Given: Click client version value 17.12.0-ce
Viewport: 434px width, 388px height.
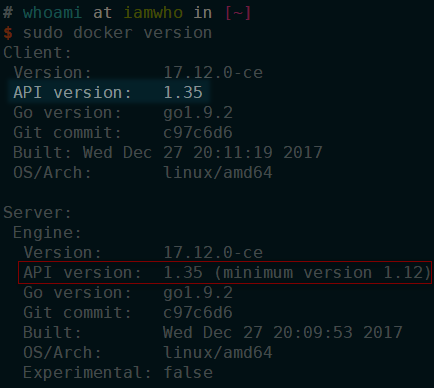Looking at the screenshot, I should (x=213, y=73).
